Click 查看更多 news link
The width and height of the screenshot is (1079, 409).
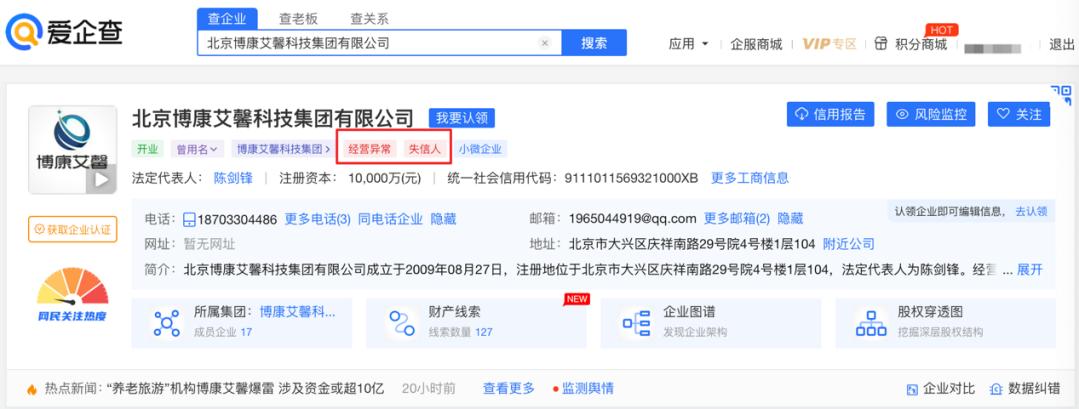(x=509, y=389)
